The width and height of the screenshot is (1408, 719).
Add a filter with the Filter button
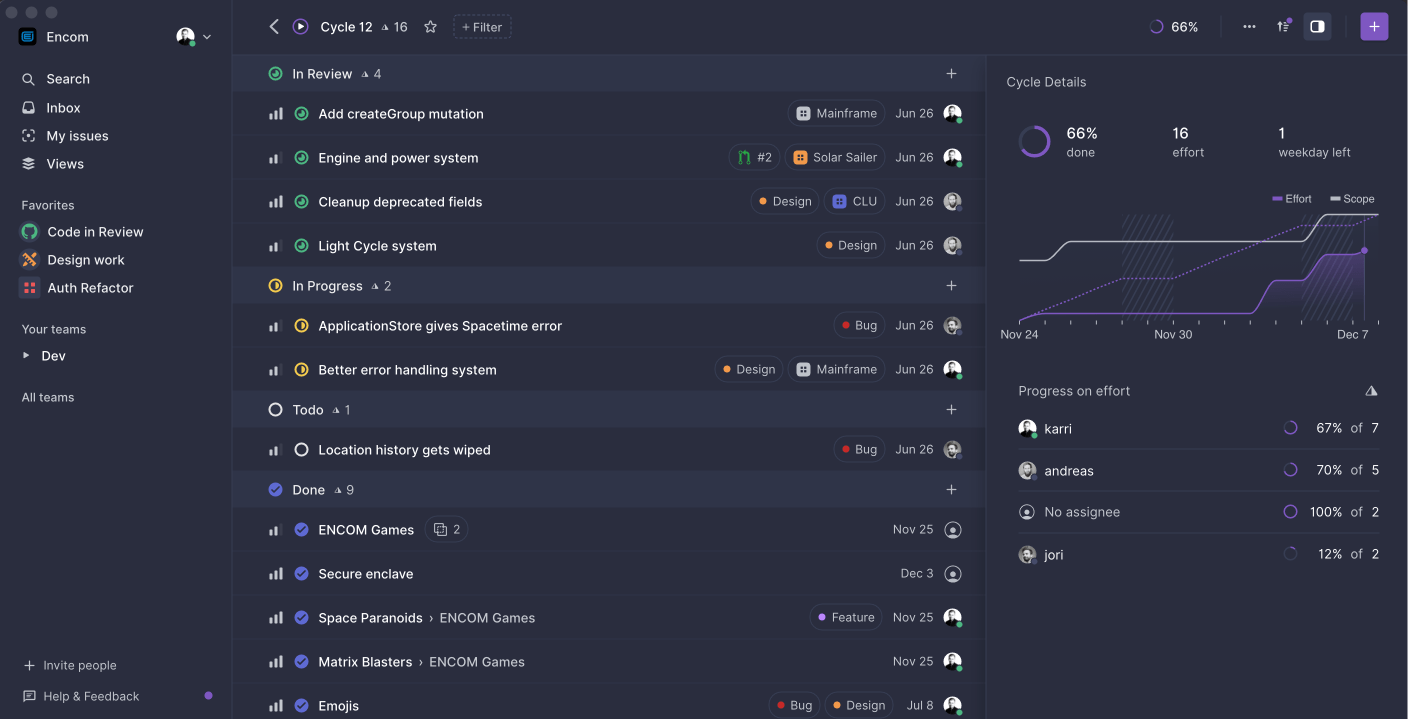pos(482,27)
